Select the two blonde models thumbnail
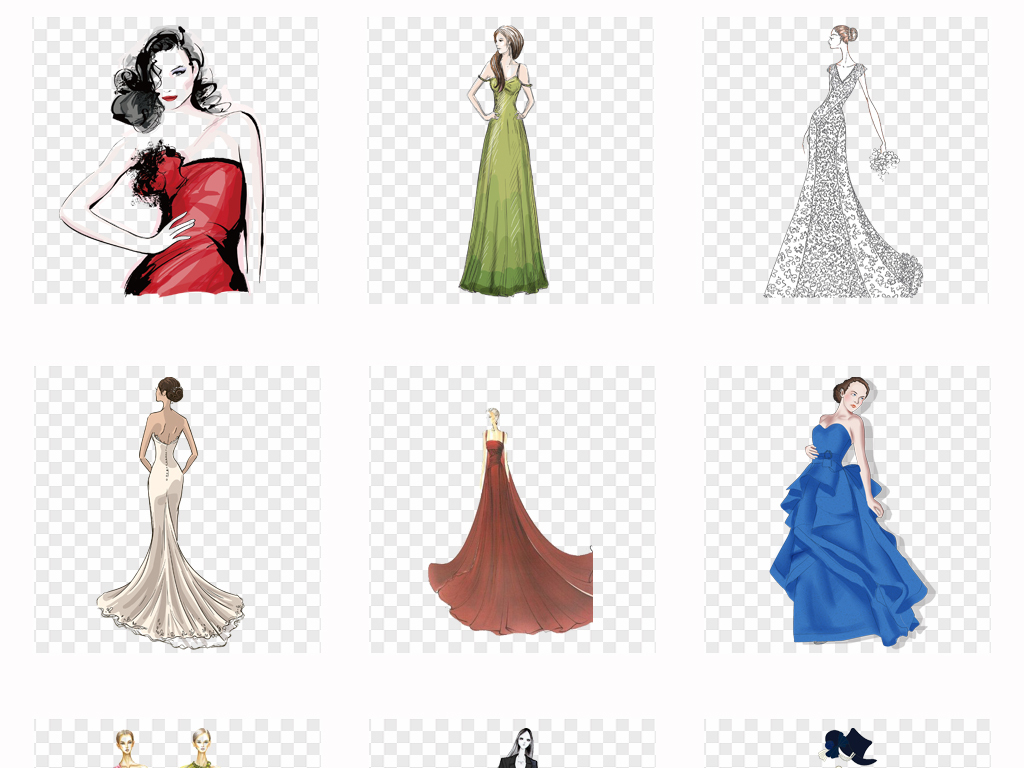This screenshot has height=768, width=1024. pyautogui.click(x=178, y=743)
